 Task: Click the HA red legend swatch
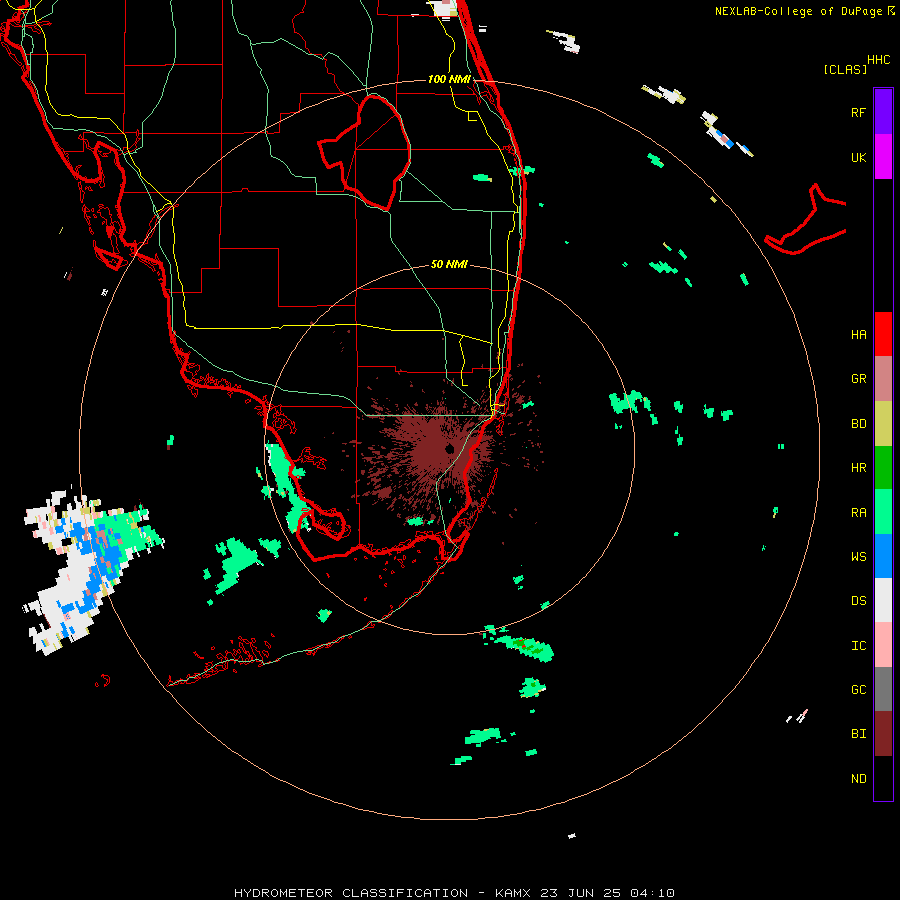click(883, 334)
